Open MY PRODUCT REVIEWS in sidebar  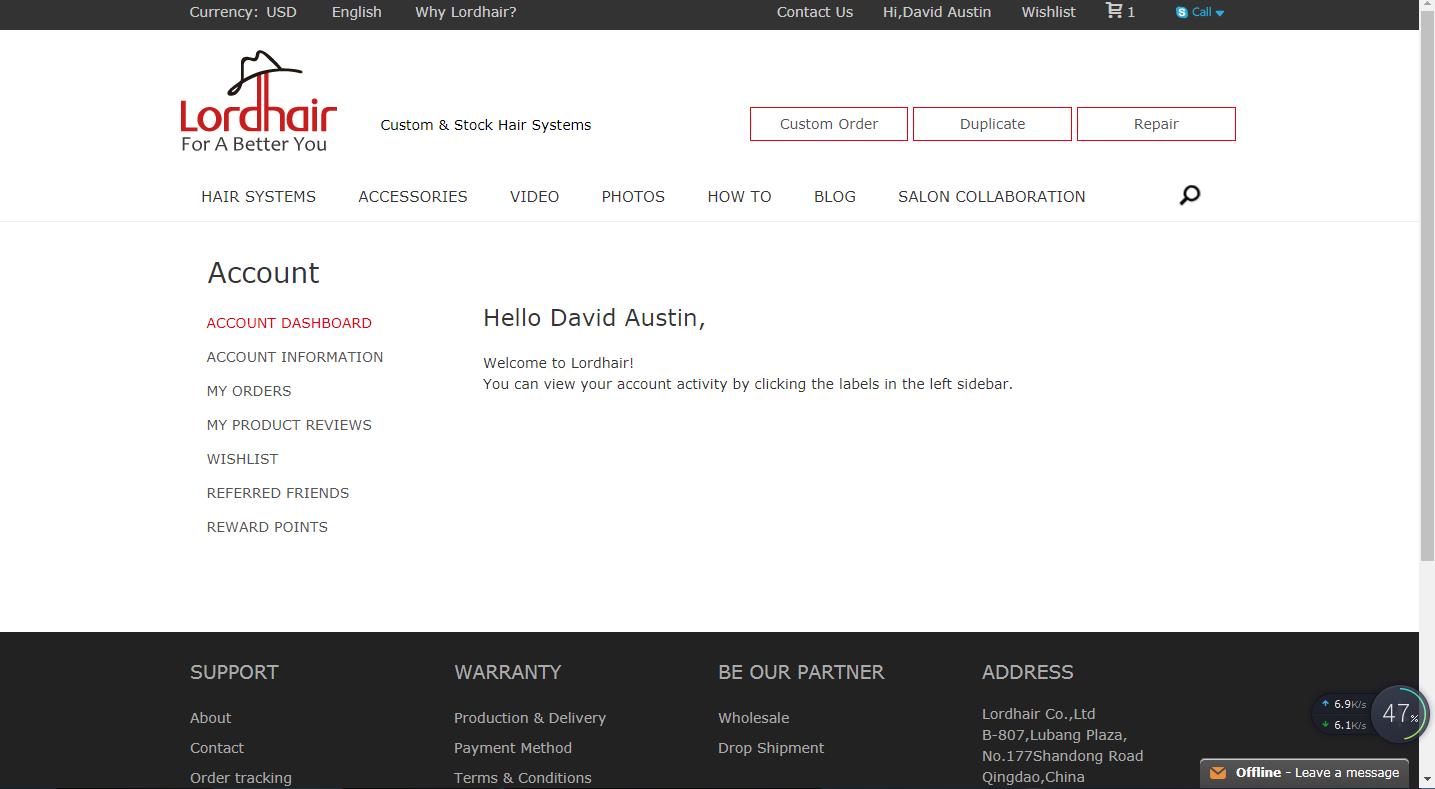[289, 425]
